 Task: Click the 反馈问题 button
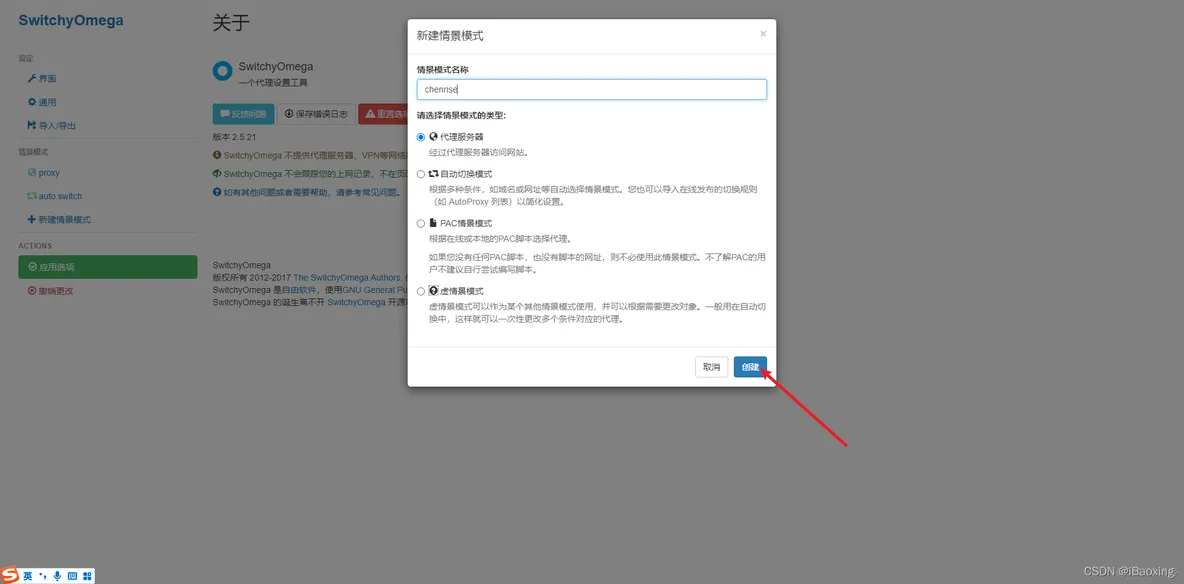243,114
